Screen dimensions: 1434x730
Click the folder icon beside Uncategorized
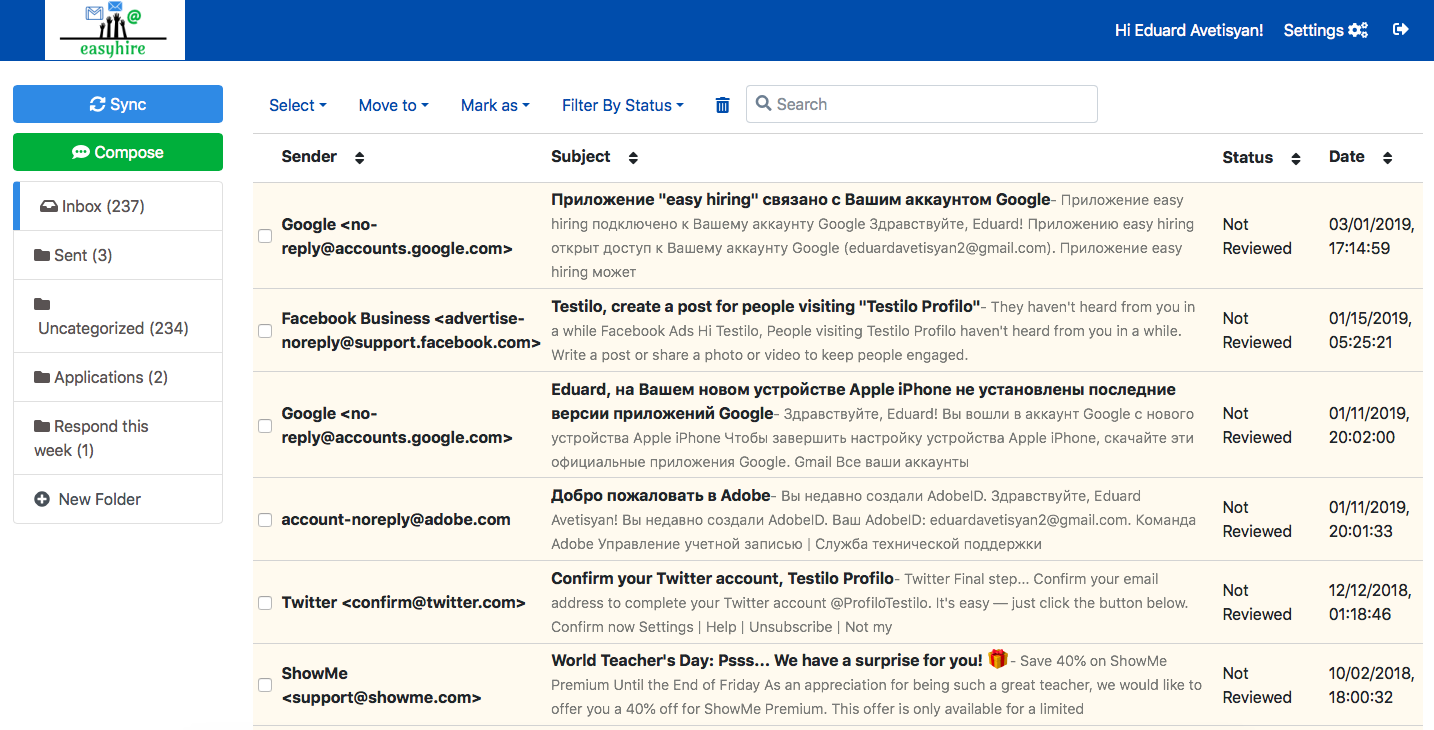42,303
